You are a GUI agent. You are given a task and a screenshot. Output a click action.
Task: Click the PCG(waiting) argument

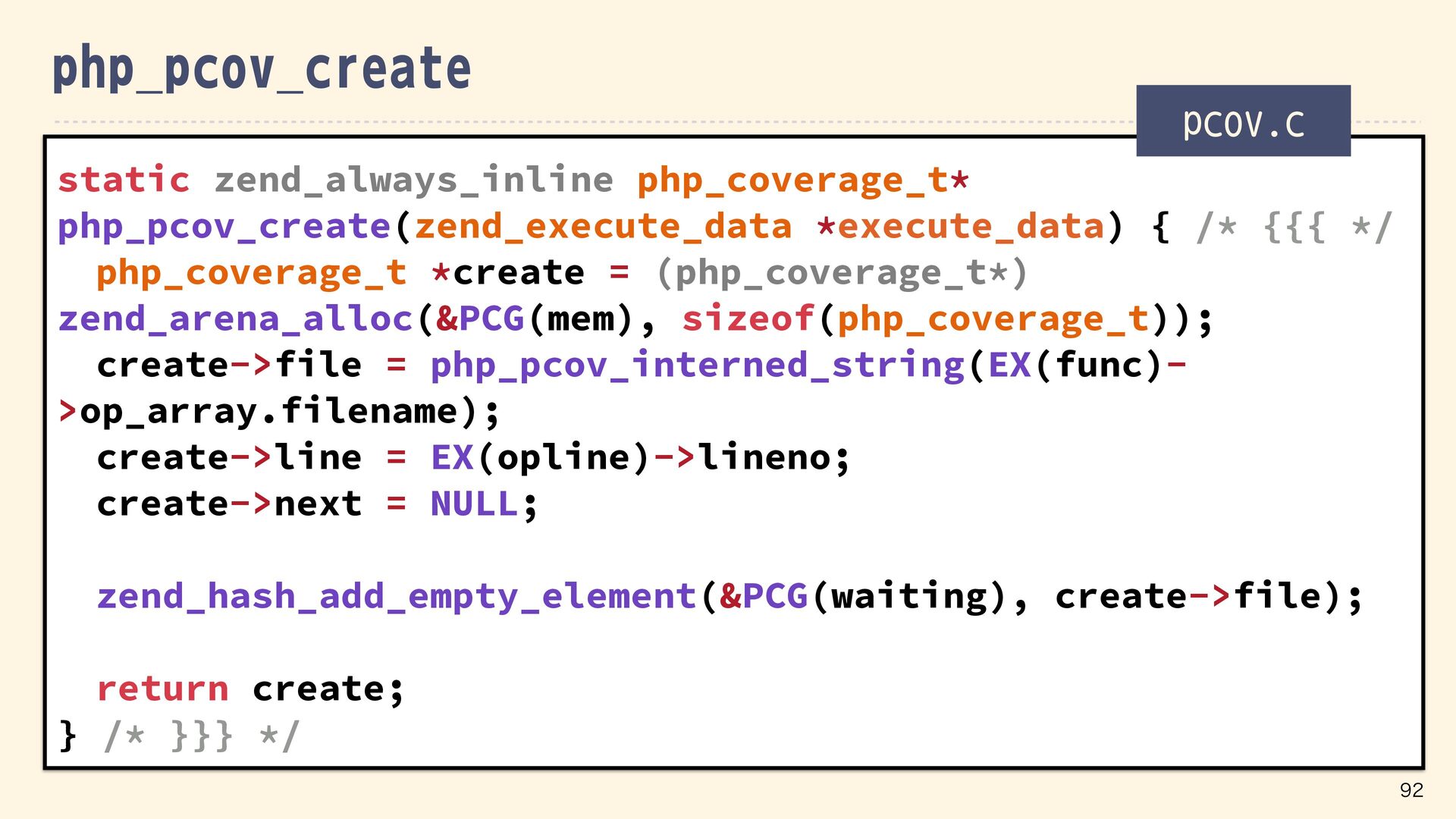pos(875,597)
